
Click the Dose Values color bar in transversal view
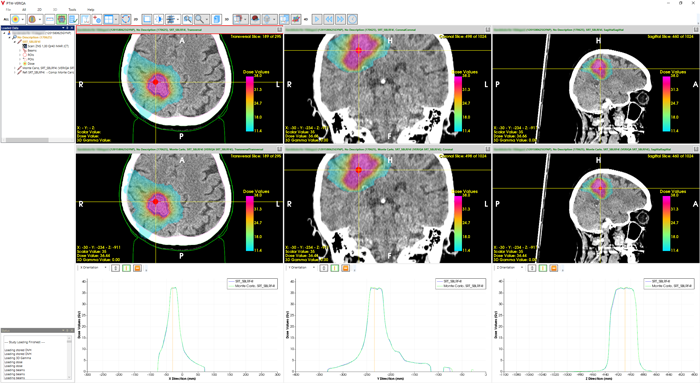250,104
